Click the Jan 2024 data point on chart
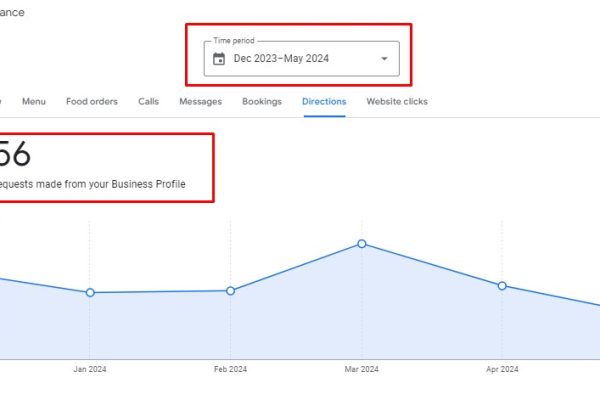 click(90, 293)
